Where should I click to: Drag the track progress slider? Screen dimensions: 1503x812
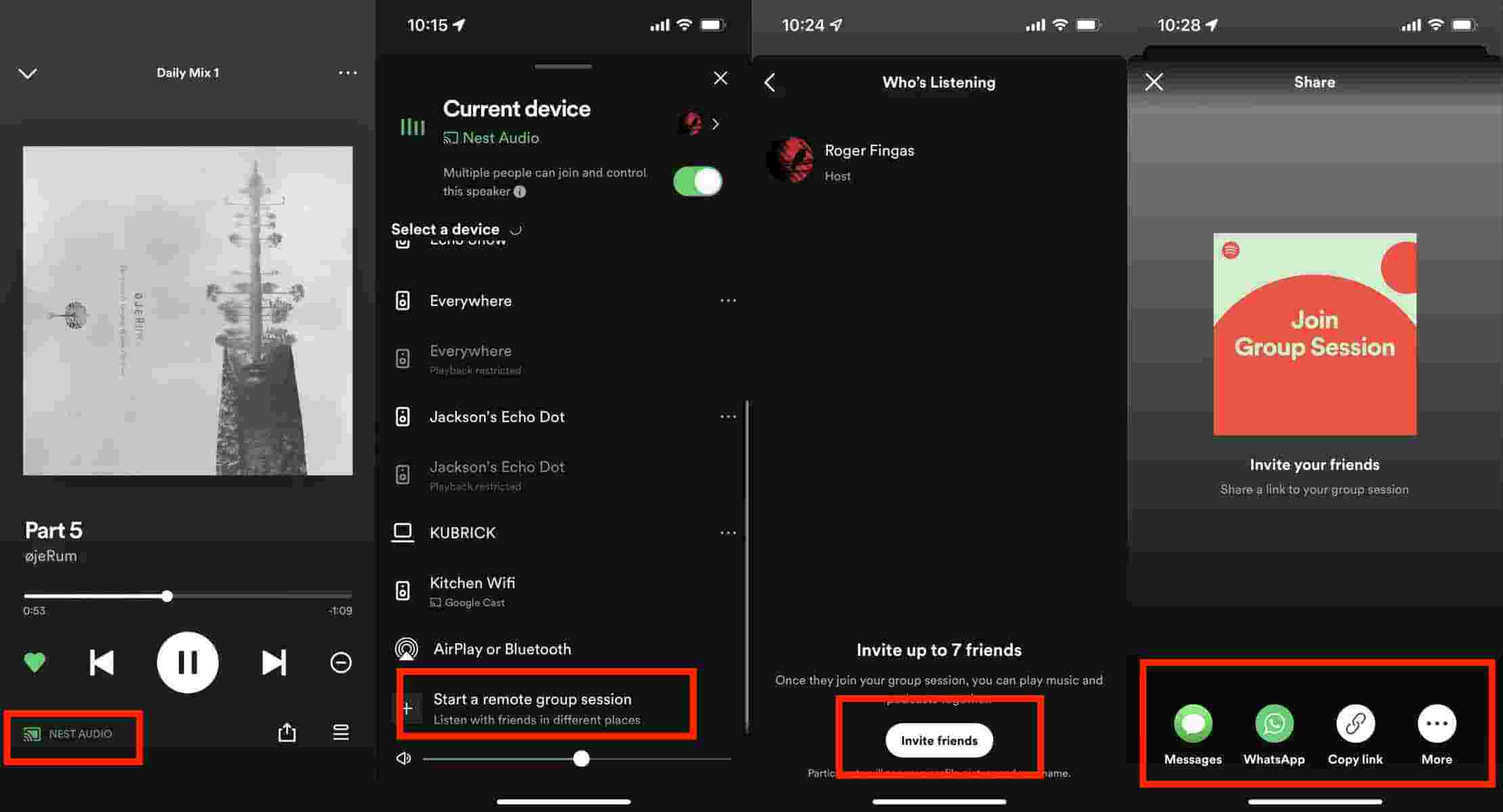pos(167,596)
